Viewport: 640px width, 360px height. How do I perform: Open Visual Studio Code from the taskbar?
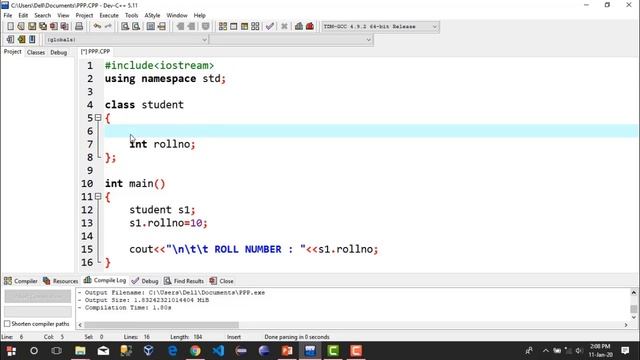click(x=218, y=351)
